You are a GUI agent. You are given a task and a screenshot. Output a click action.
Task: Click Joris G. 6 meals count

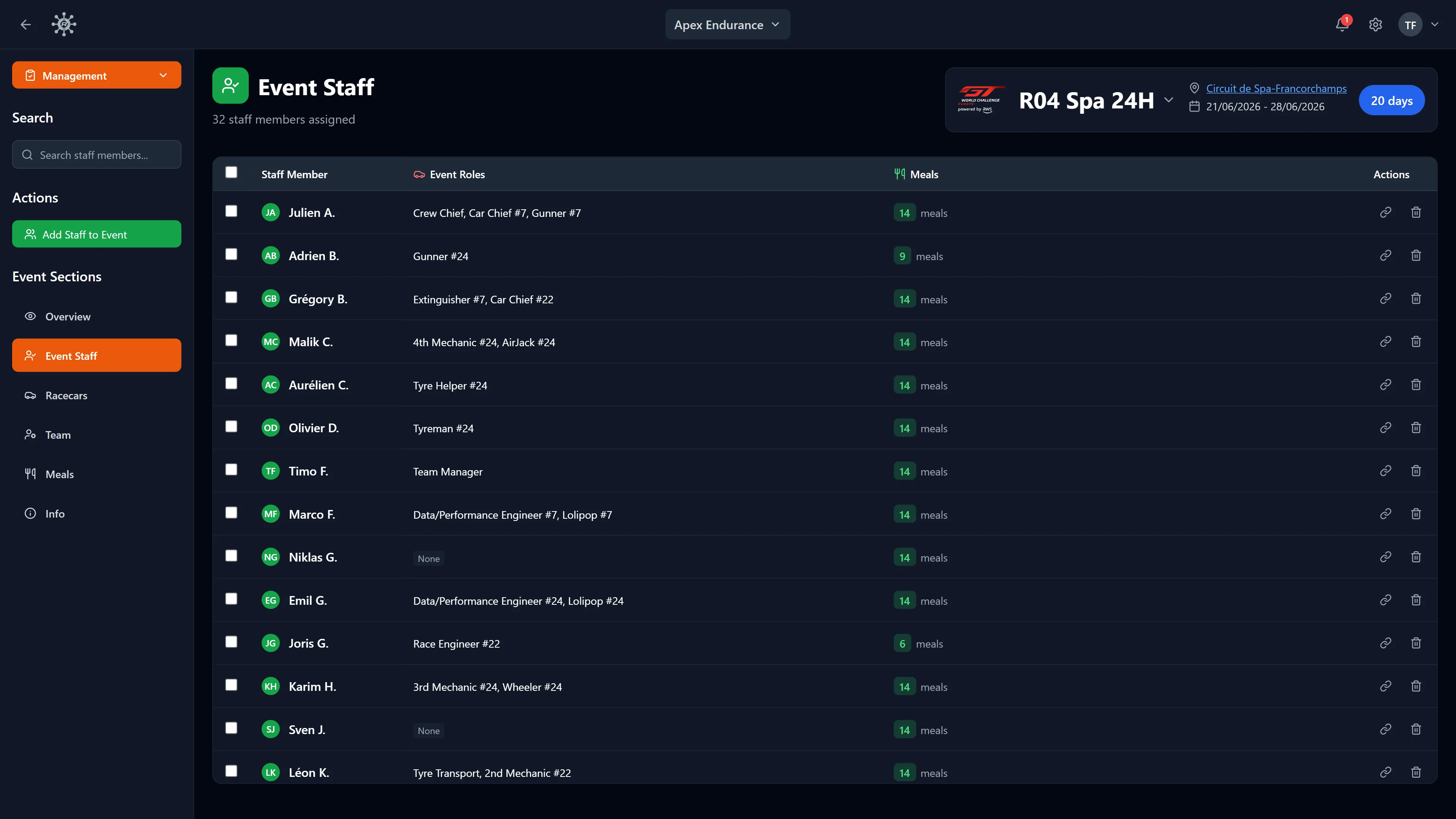902,644
